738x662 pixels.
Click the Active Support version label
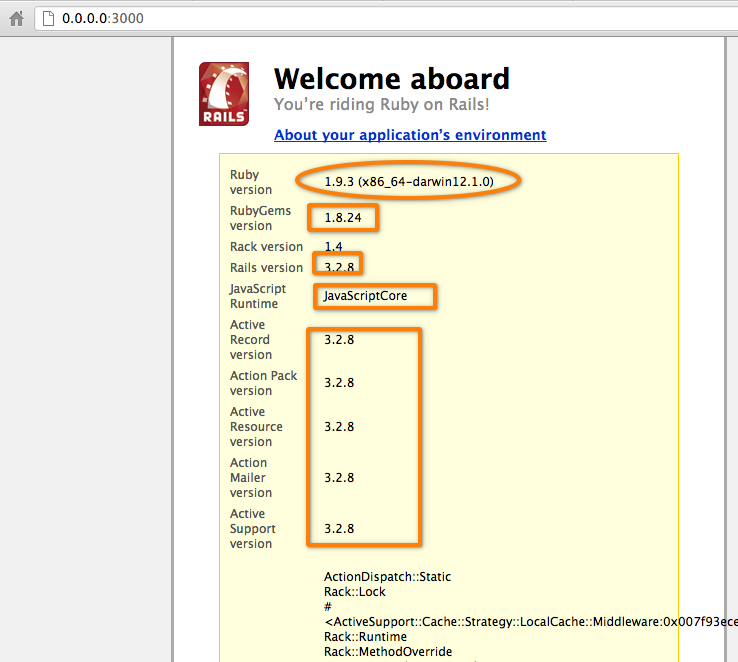pyautogui.click(x=253, y=529)
